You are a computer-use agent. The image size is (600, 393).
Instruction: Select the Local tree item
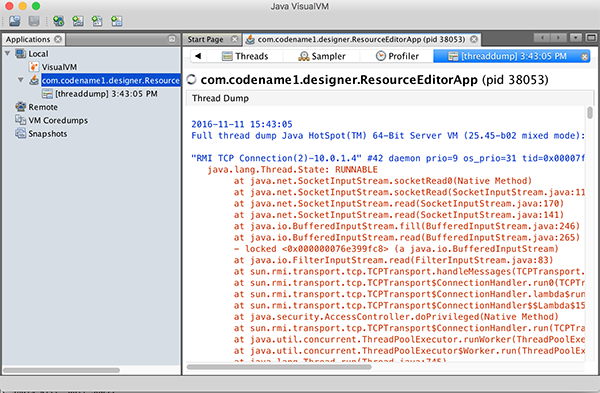tap(38, 54)
